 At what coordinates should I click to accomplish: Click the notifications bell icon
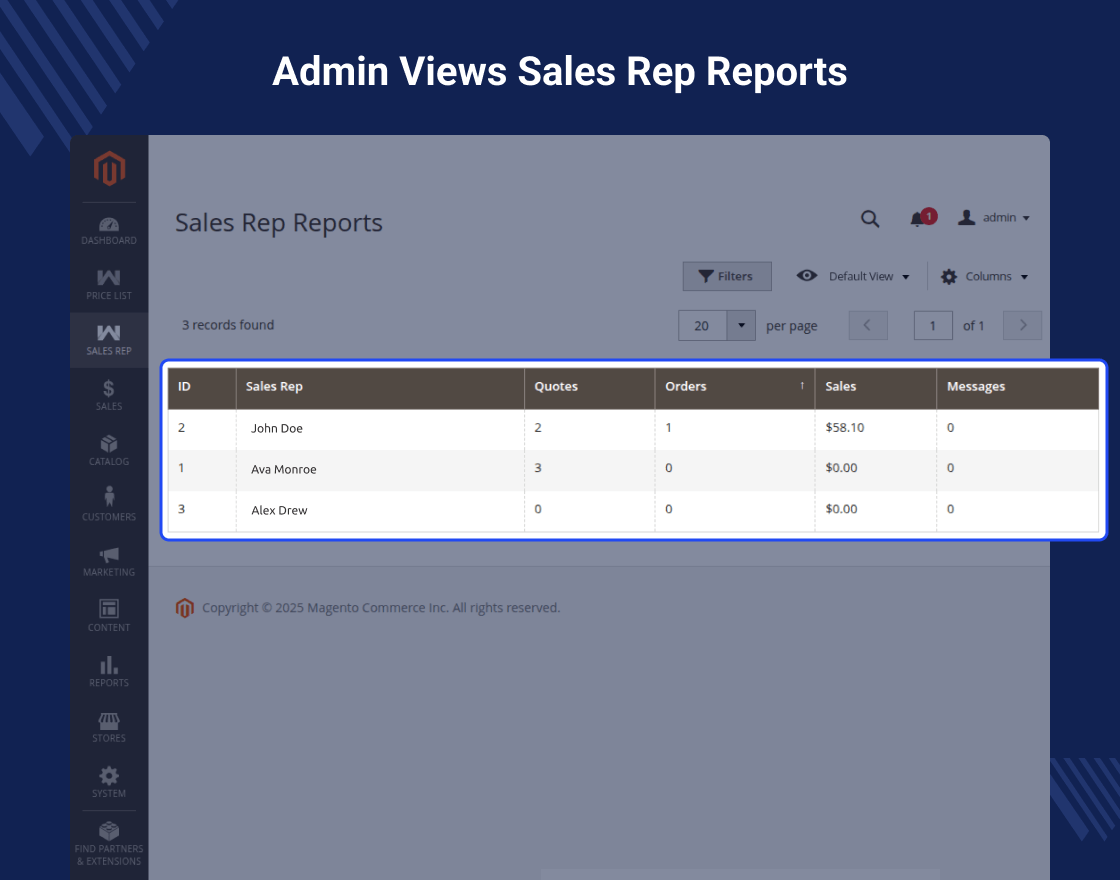(x=917, y=219)
